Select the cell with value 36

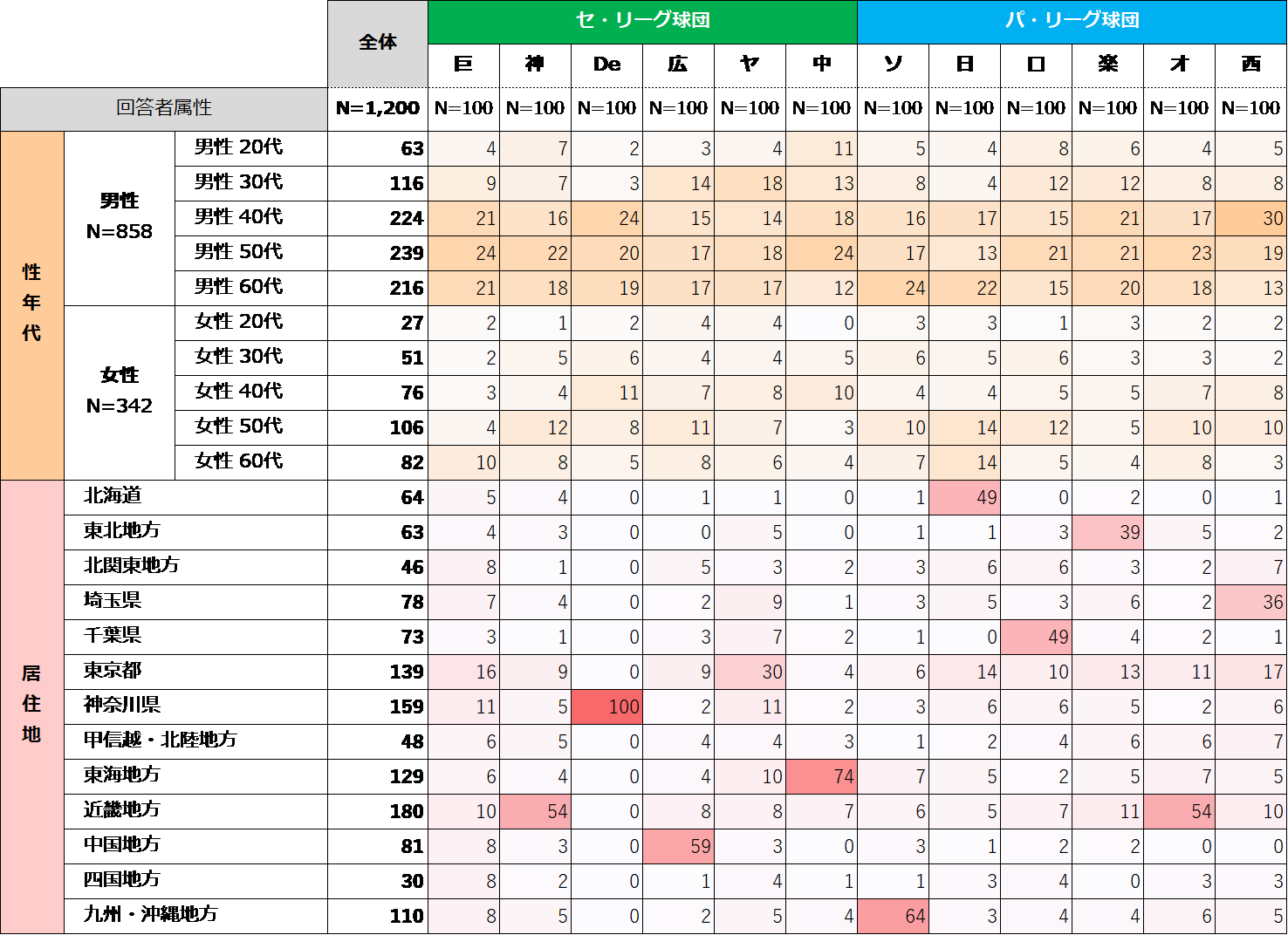tap(1250, 602)
